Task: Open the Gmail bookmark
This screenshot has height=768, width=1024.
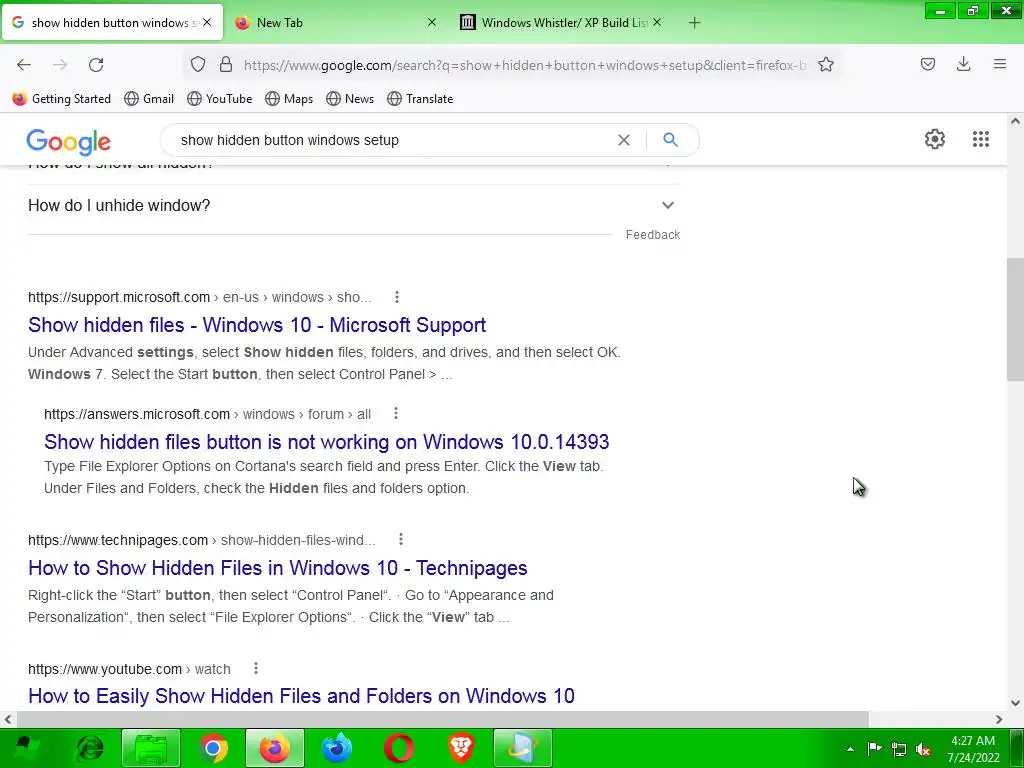Action: point(149,99)
